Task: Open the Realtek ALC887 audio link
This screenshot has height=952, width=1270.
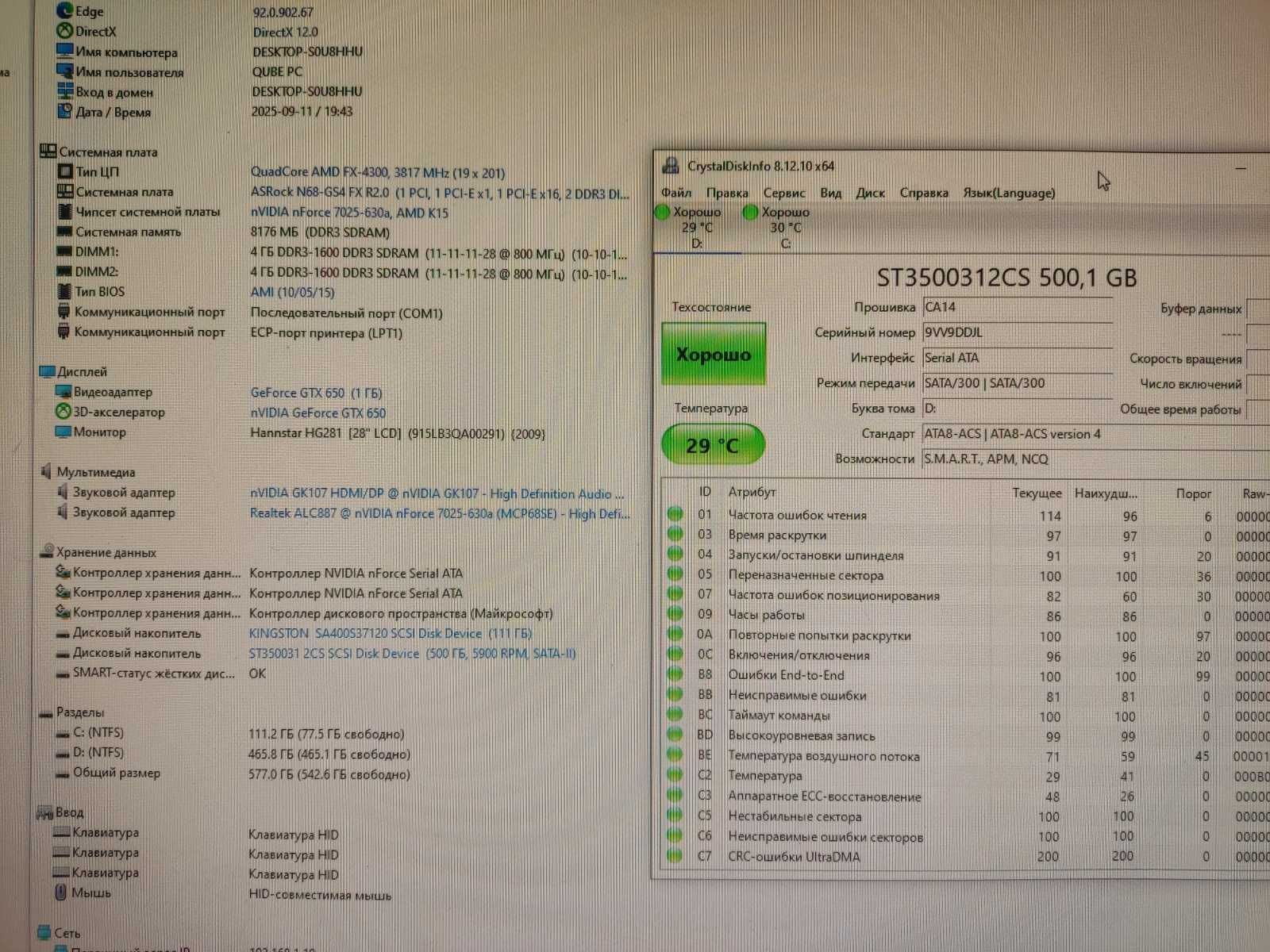Action: tap(440, 513)
